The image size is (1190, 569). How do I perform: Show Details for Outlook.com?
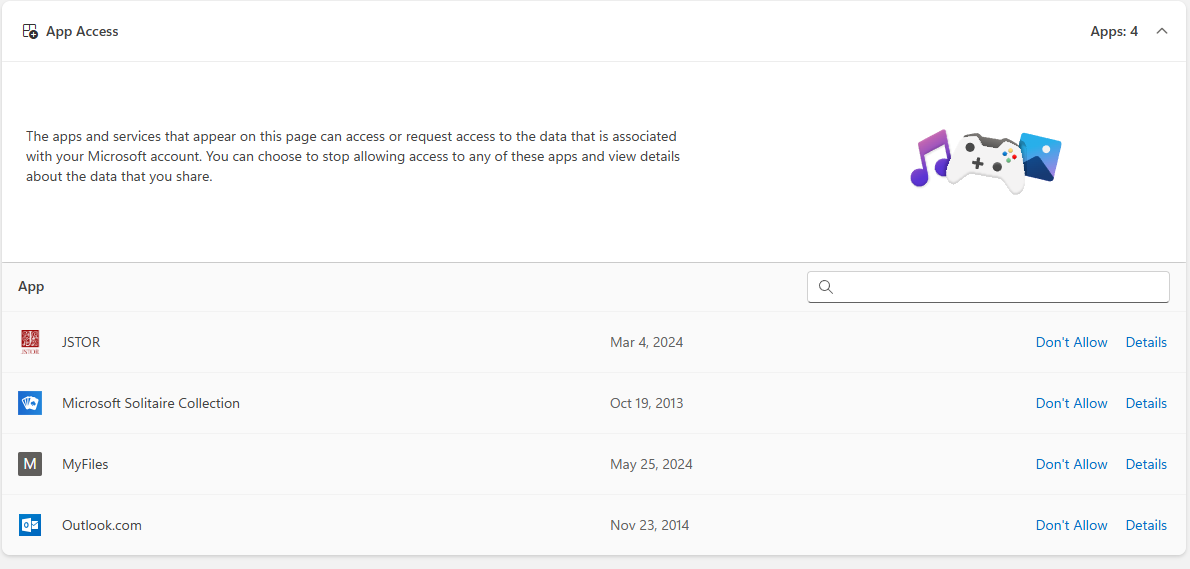[x=1146, y=525]
